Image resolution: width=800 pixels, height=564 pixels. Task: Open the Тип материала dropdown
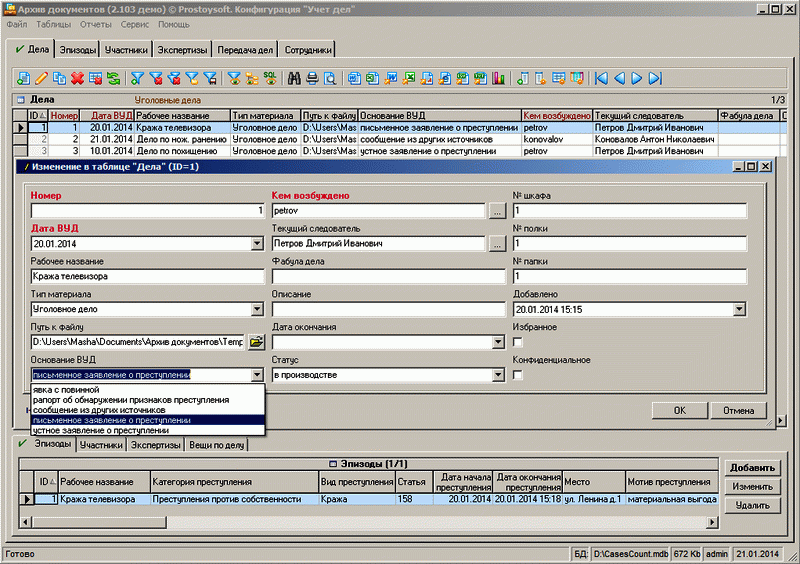pyautogui.click(x=257, y=310)
